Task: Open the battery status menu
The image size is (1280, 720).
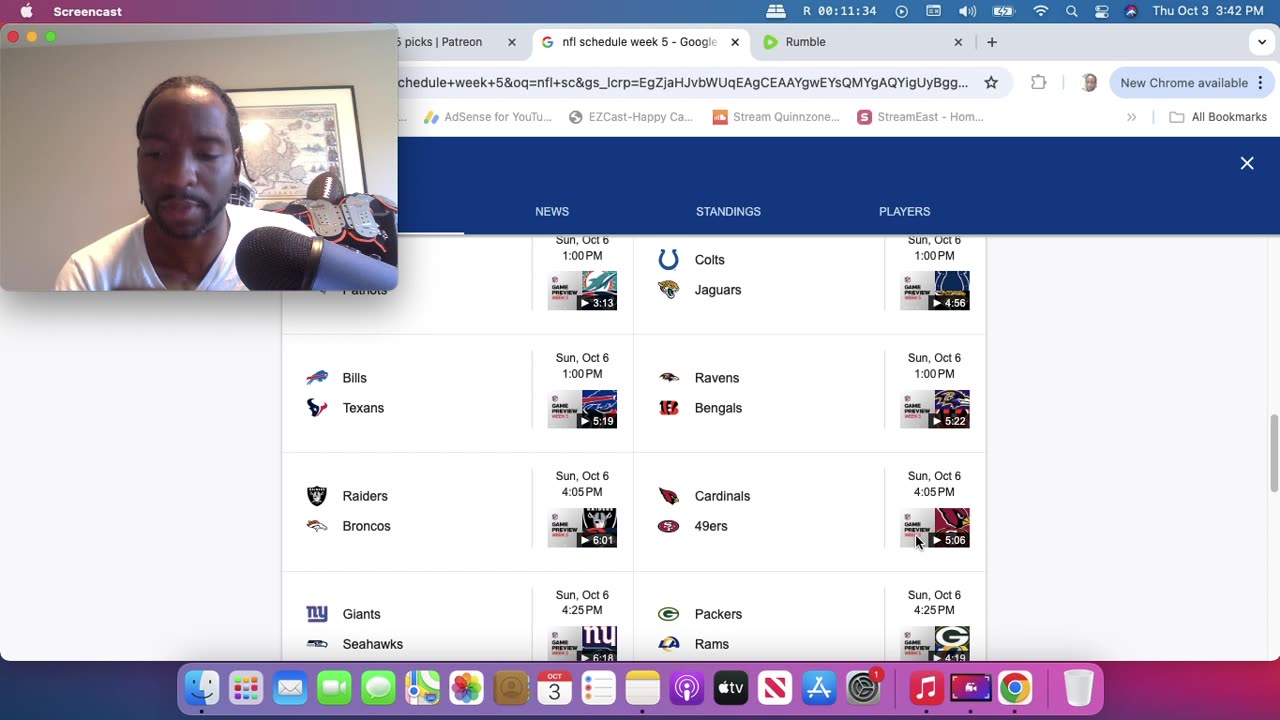Action: (x=1004, y=11)
